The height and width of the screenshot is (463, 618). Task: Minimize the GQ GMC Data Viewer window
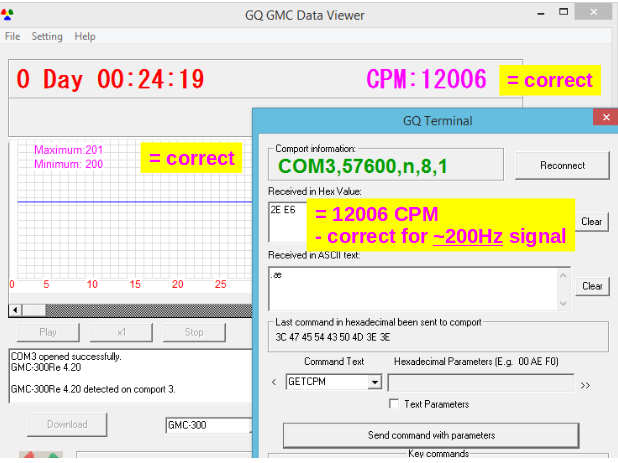[x=541, y=13]
